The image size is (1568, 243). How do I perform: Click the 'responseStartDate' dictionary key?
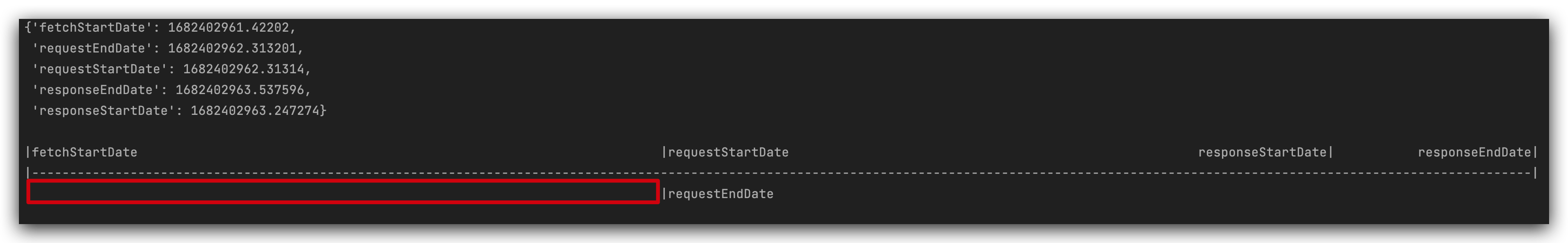point(104,110)
